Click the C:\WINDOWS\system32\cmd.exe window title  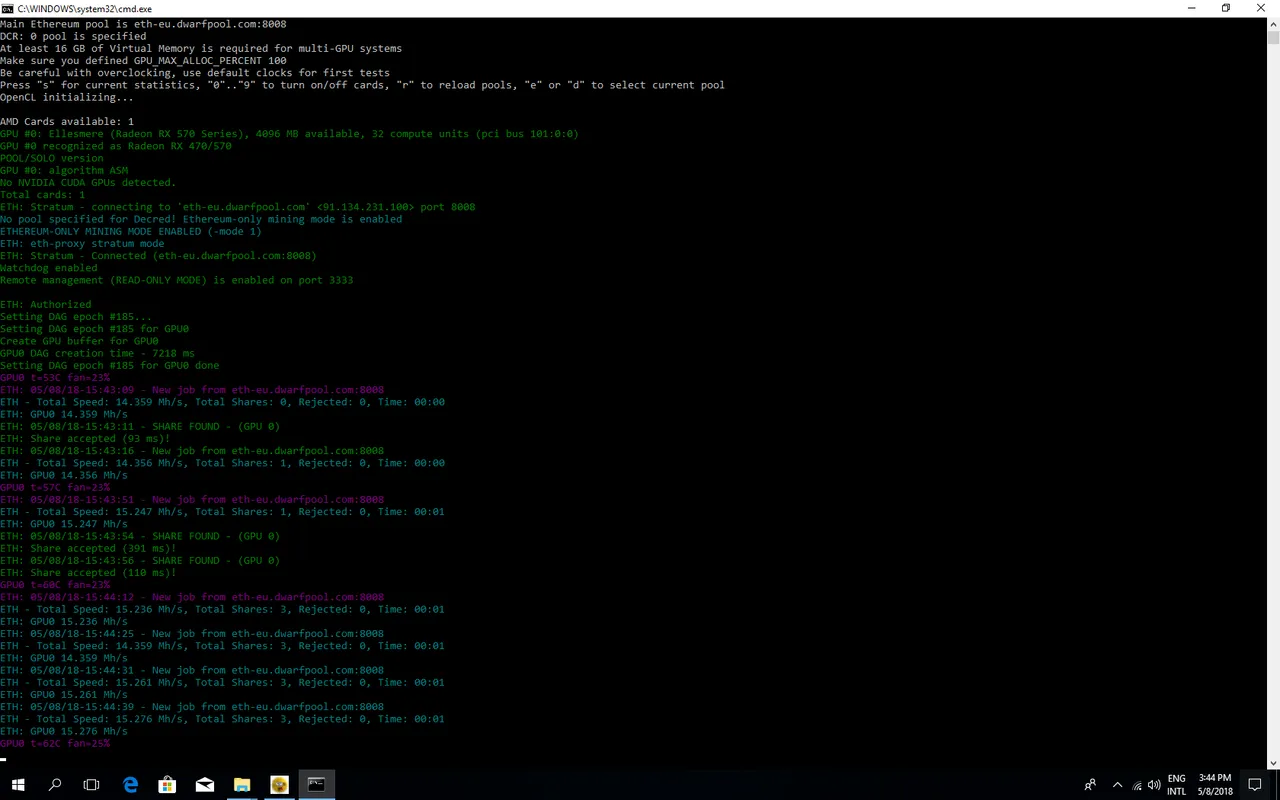click(x=85, y=9)
